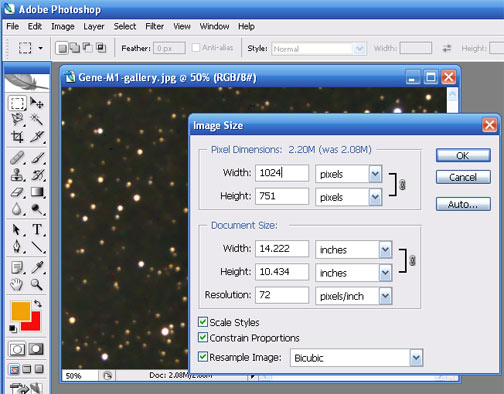504x394 pixels.
Task: Choose New Selection mode in options bar
Action: tap(62, 48)
